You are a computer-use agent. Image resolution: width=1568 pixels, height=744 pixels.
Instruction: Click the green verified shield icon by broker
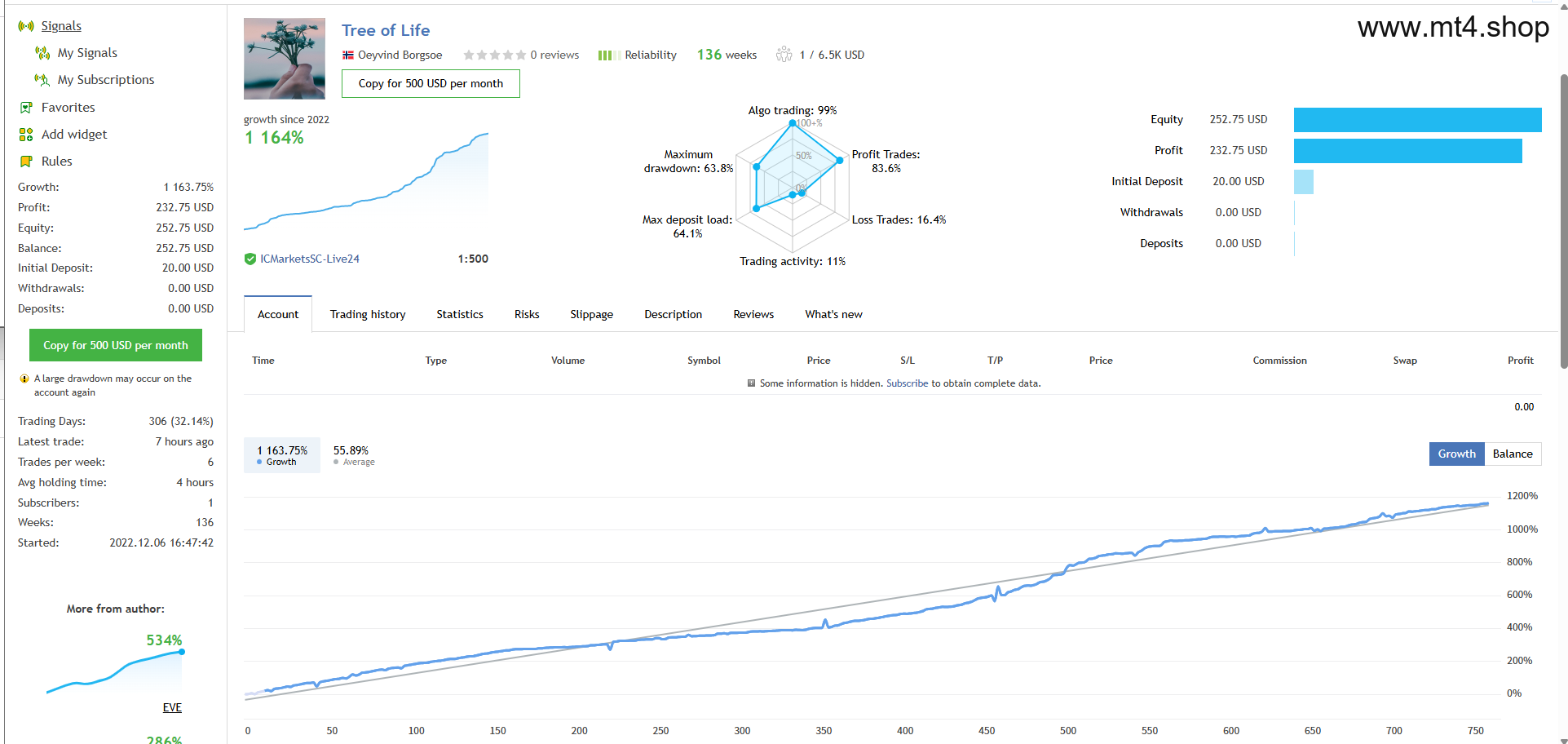[x=250, y=259]
